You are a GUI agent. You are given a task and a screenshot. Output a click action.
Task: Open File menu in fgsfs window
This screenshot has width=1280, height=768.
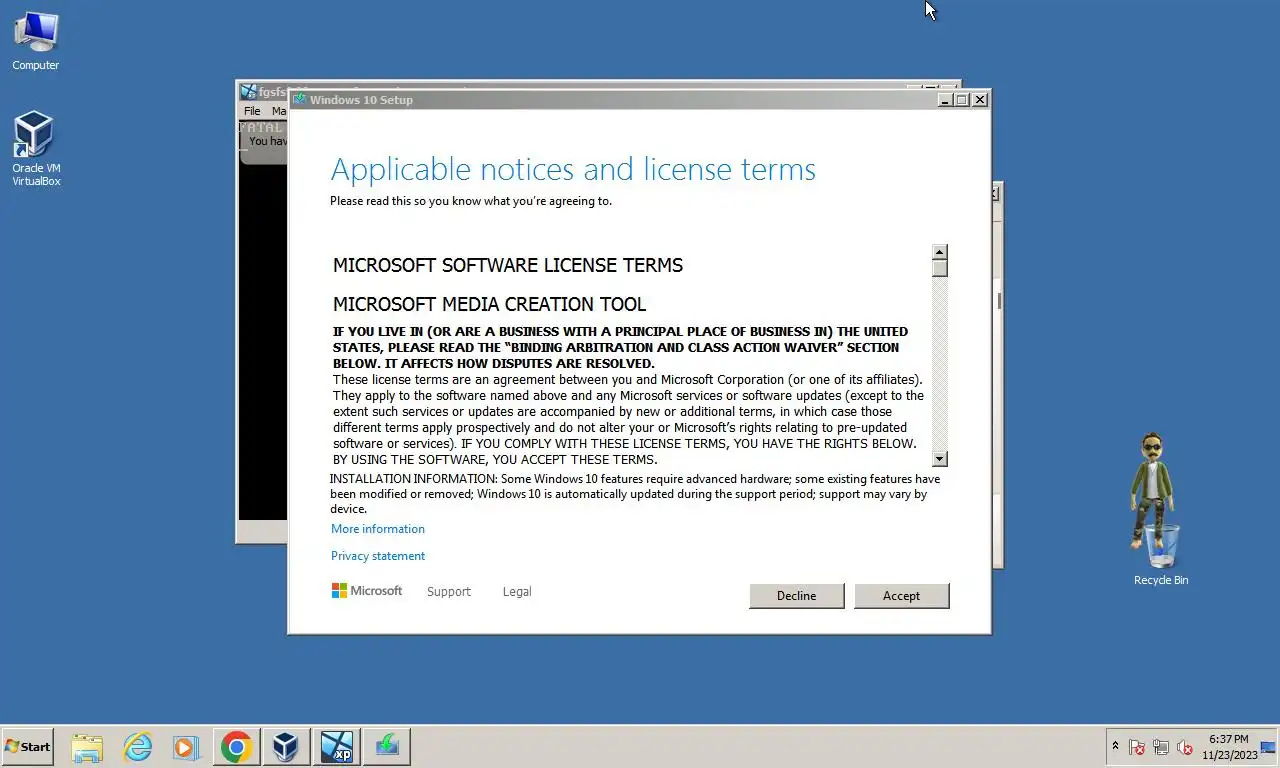[252, 111]
